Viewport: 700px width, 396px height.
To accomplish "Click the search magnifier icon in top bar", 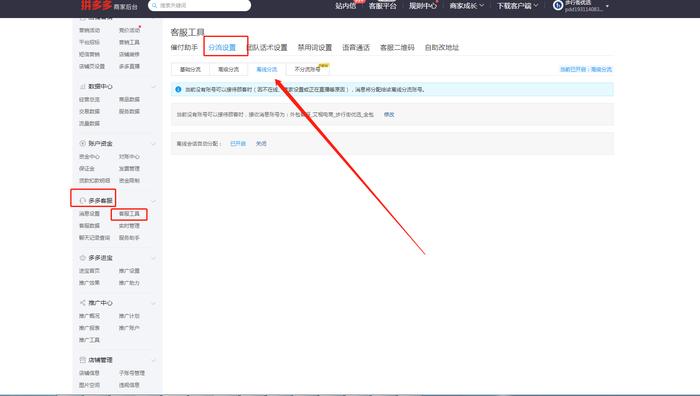I will pos(154,5).
